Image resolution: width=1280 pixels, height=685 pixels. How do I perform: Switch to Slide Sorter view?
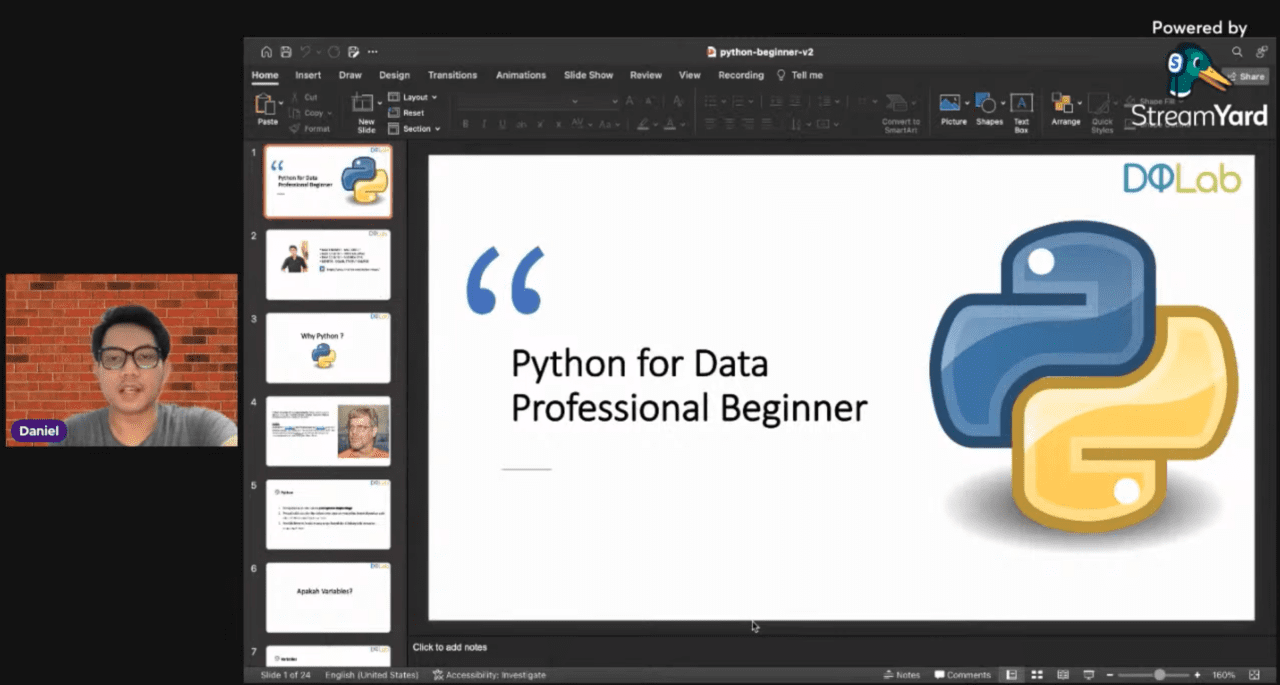click(1036, 674)
